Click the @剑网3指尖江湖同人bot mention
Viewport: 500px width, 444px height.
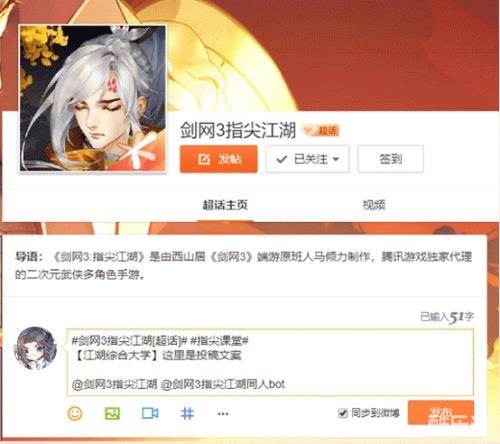tap(223, 384)
